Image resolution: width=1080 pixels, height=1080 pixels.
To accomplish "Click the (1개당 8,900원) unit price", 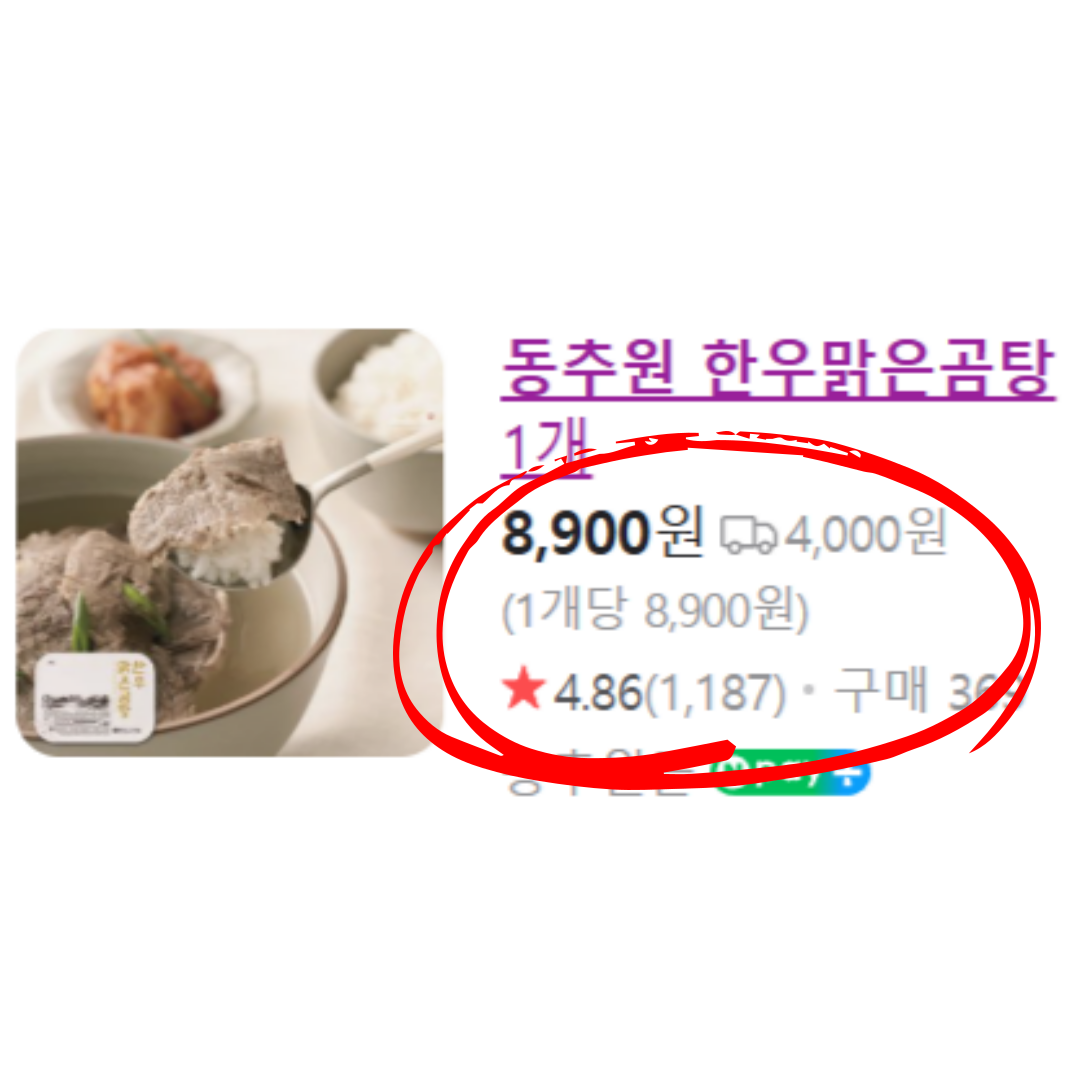I will click(654, 610).
